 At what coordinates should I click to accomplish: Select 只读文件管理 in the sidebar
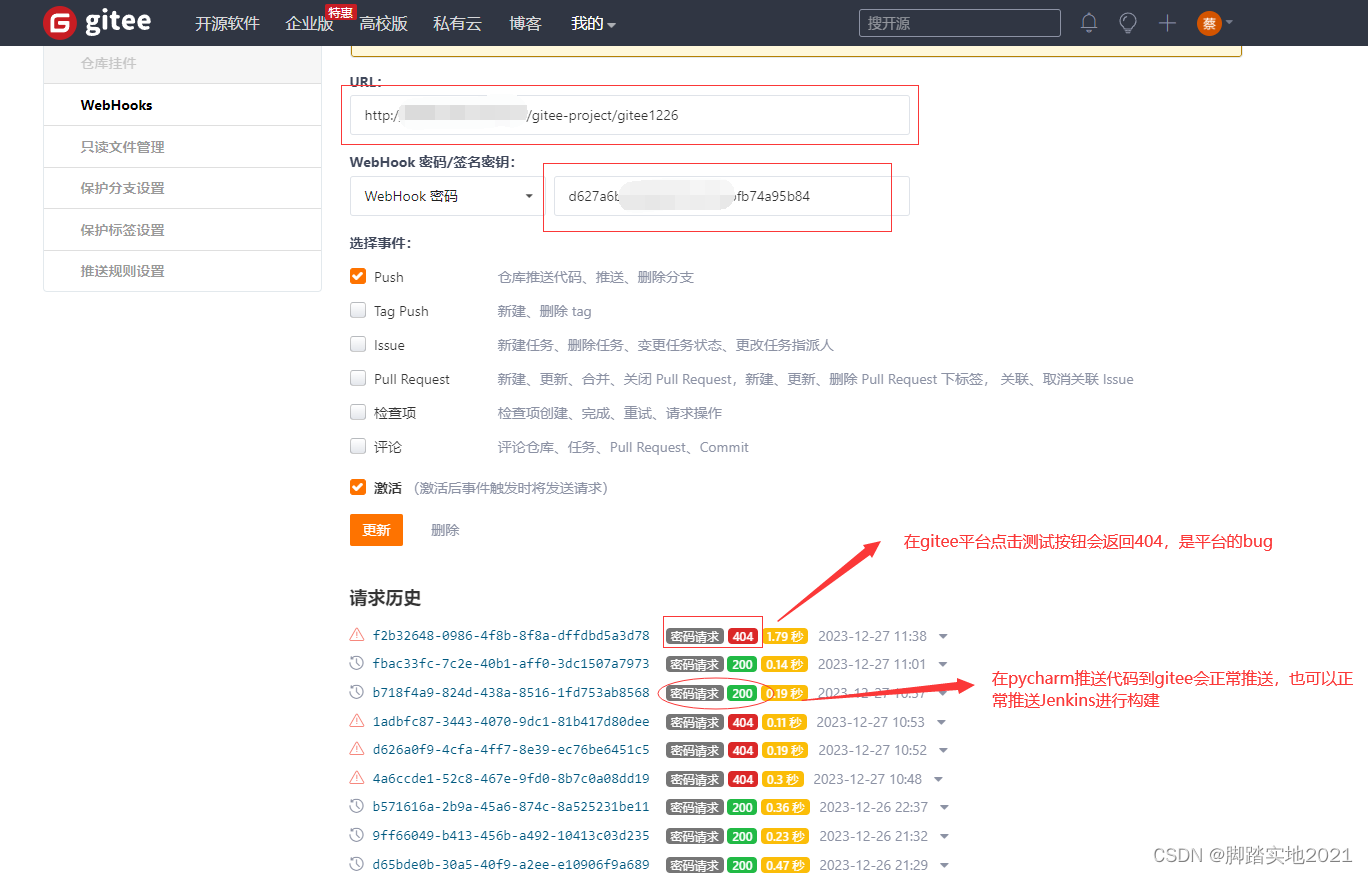182,147
